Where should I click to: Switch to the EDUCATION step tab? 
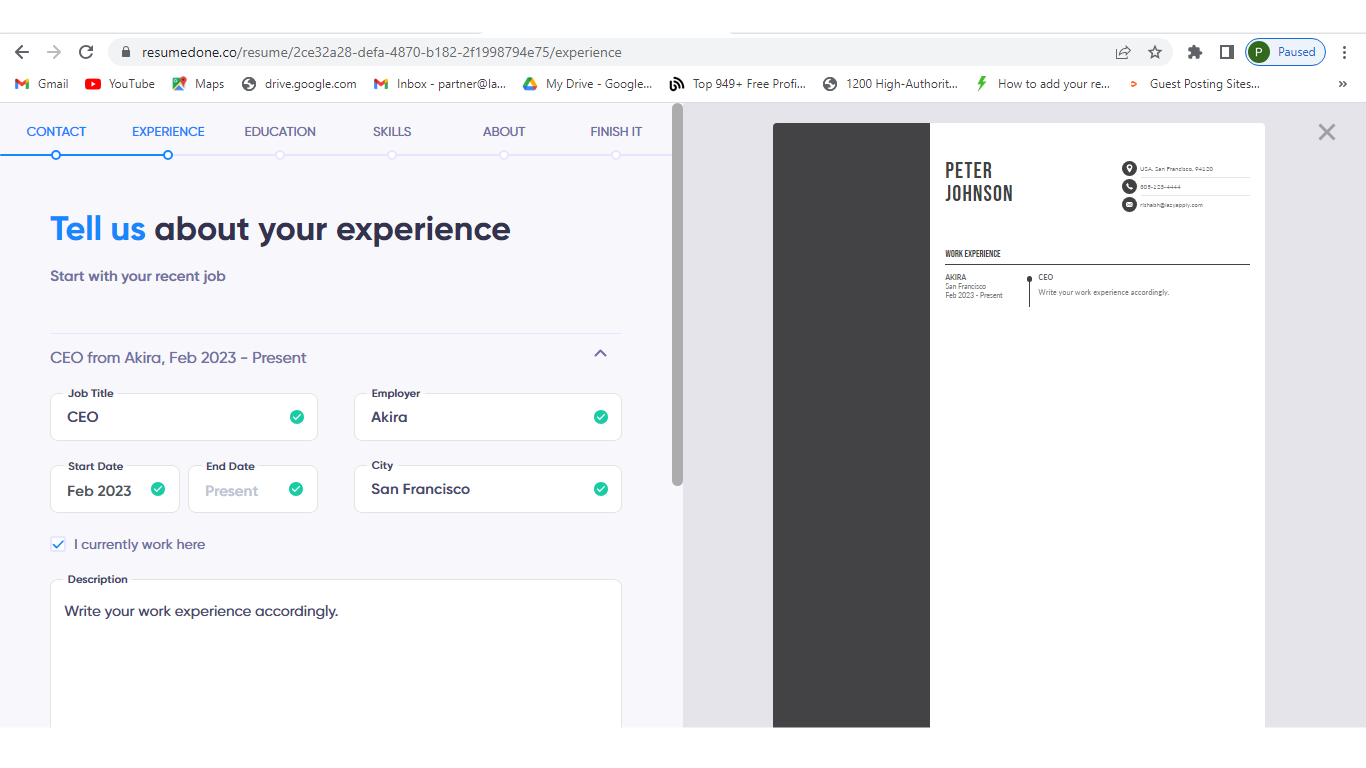[x=280, y=132]
